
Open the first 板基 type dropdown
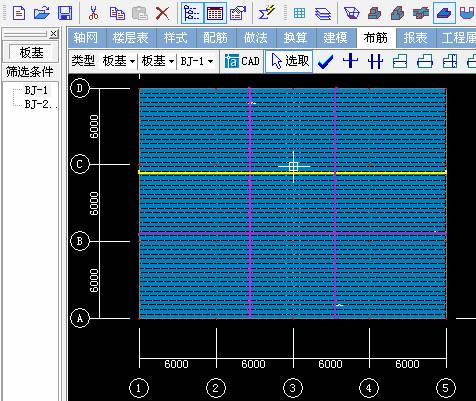pos(118,61)
